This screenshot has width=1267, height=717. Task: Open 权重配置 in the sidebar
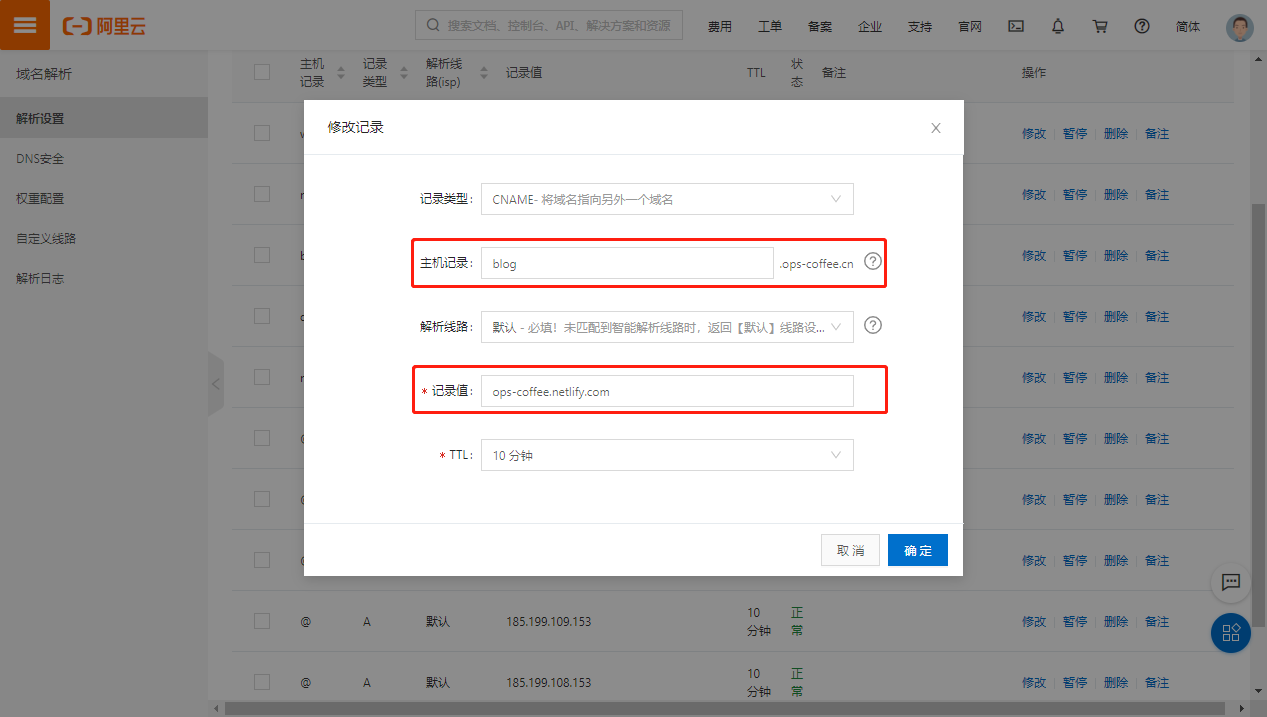click(40, 199)
